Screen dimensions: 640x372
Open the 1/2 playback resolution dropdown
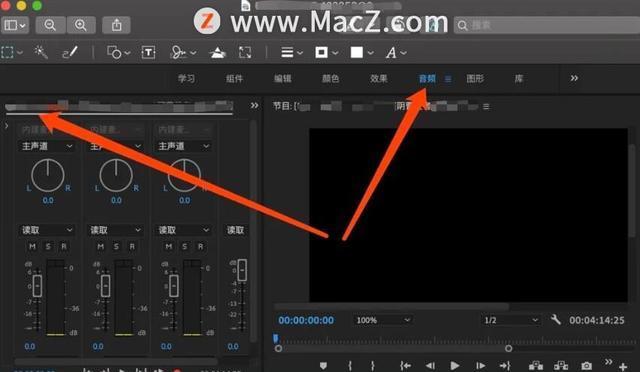511,320
